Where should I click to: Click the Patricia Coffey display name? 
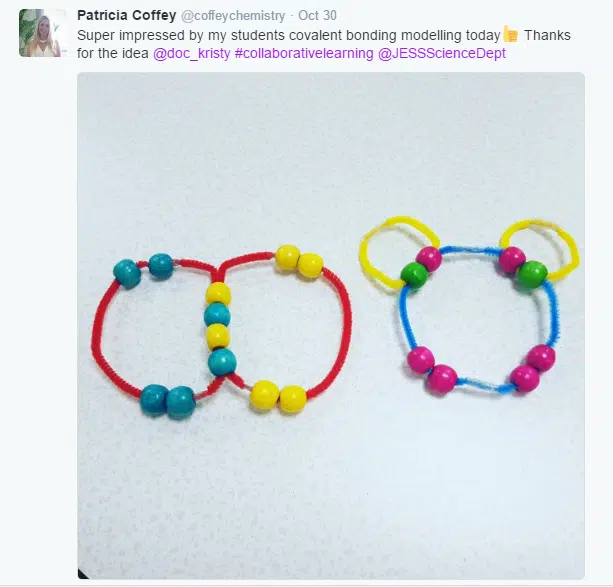(127, 16)
